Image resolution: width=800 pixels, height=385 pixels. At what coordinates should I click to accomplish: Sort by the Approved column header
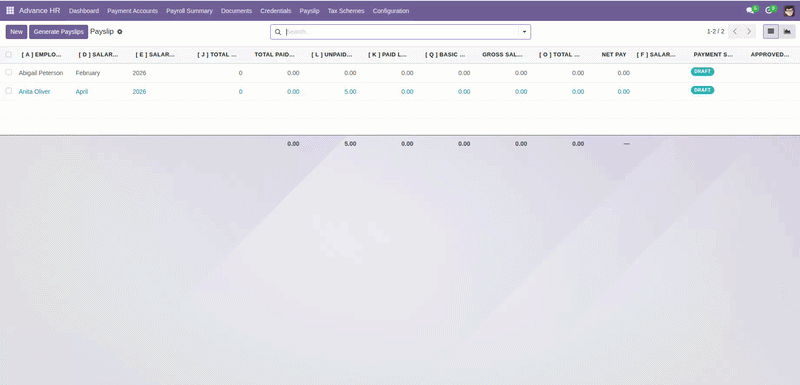(x=770, y=55)
